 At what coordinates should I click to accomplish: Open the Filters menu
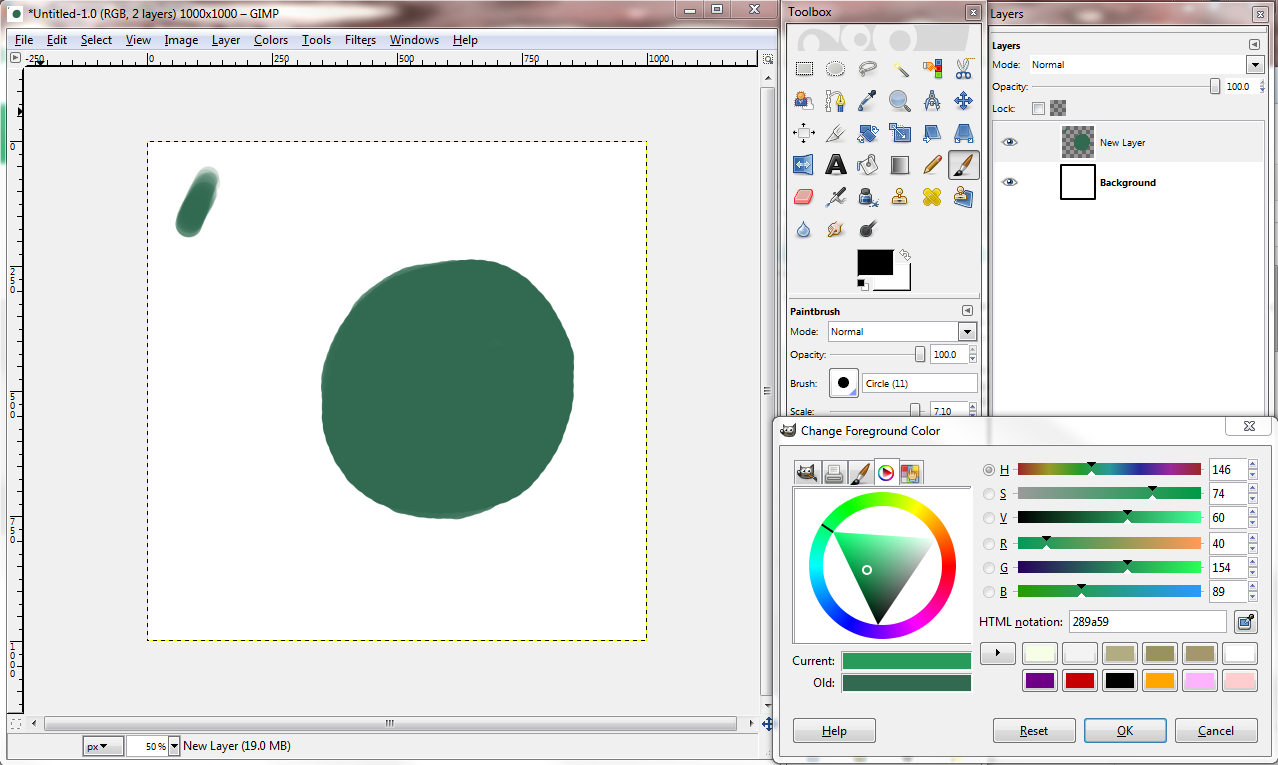tap(360, 40)
